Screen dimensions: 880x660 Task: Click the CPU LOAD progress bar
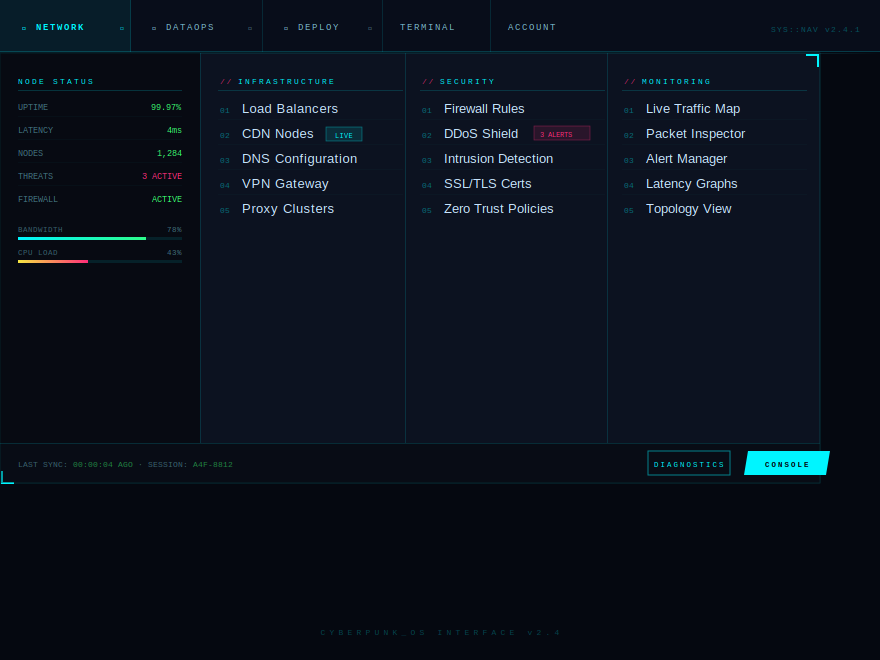tap(100, 262)
